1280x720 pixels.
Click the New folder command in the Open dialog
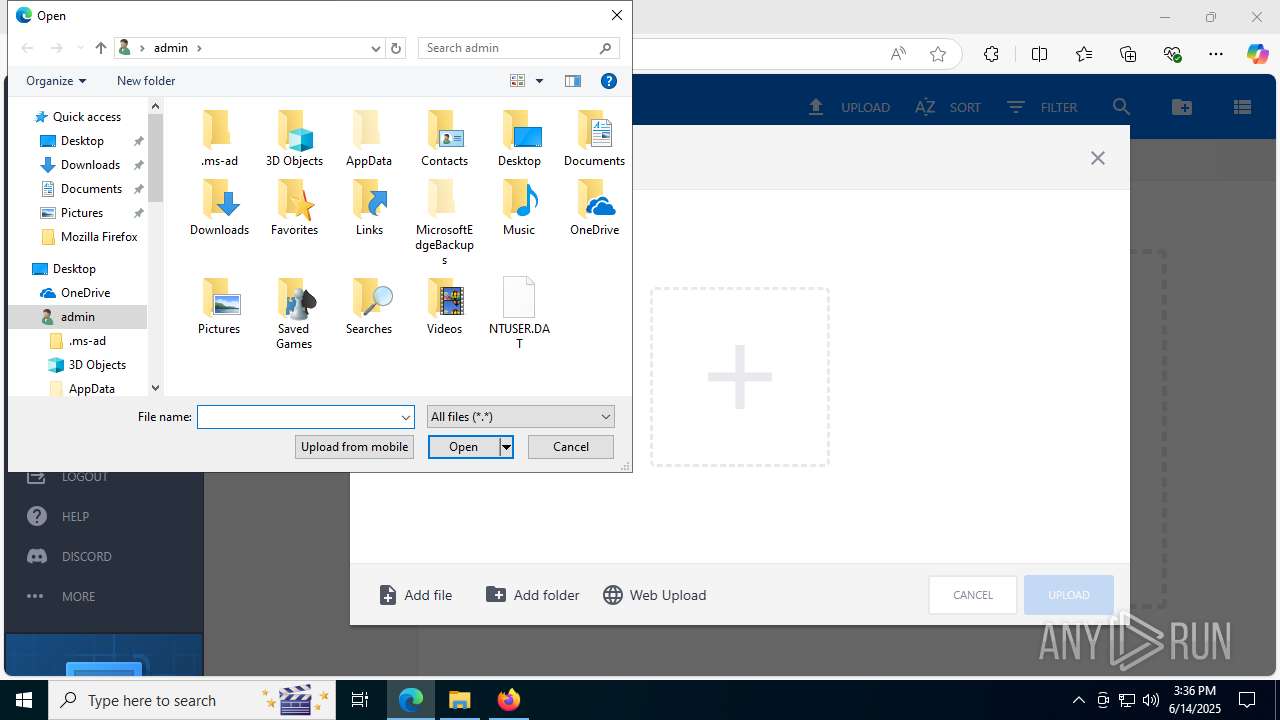tap(146, 81)
